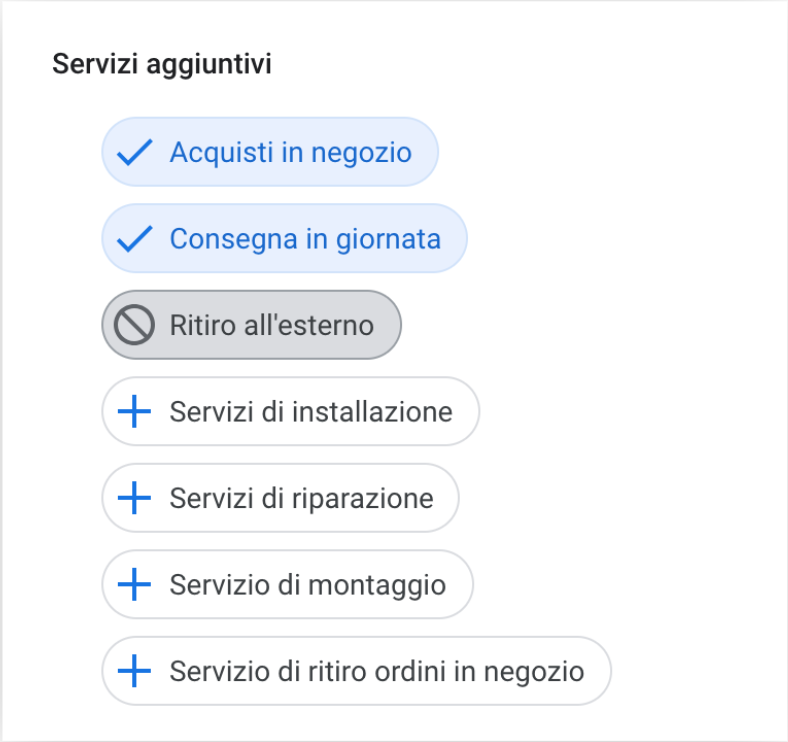Image resolution: width=788 pixels, height=742 pixels.
Task: Click the "Servizio di montaggio" label text
Action: (307, 584)
